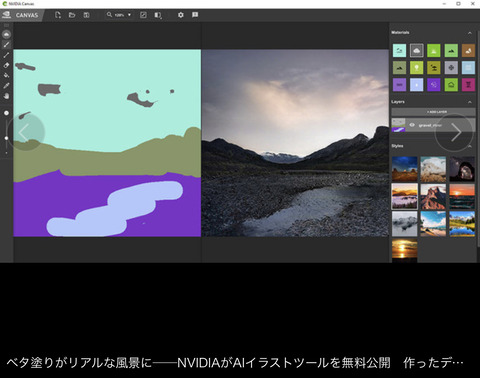Select the Paint Bucket fill tool

click(x=6, y=75)
